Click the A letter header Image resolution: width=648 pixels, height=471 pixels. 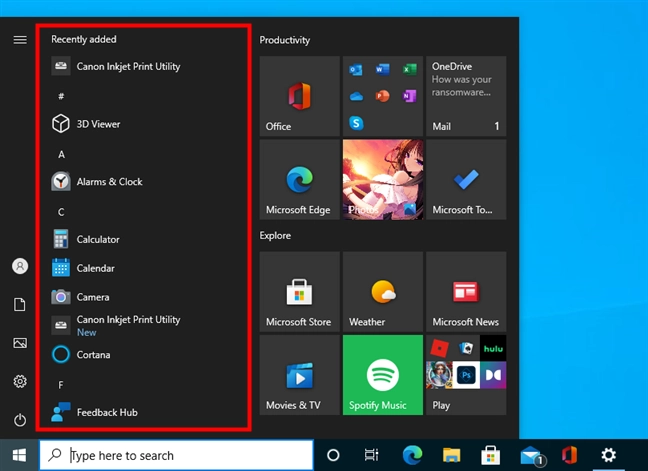61,155
